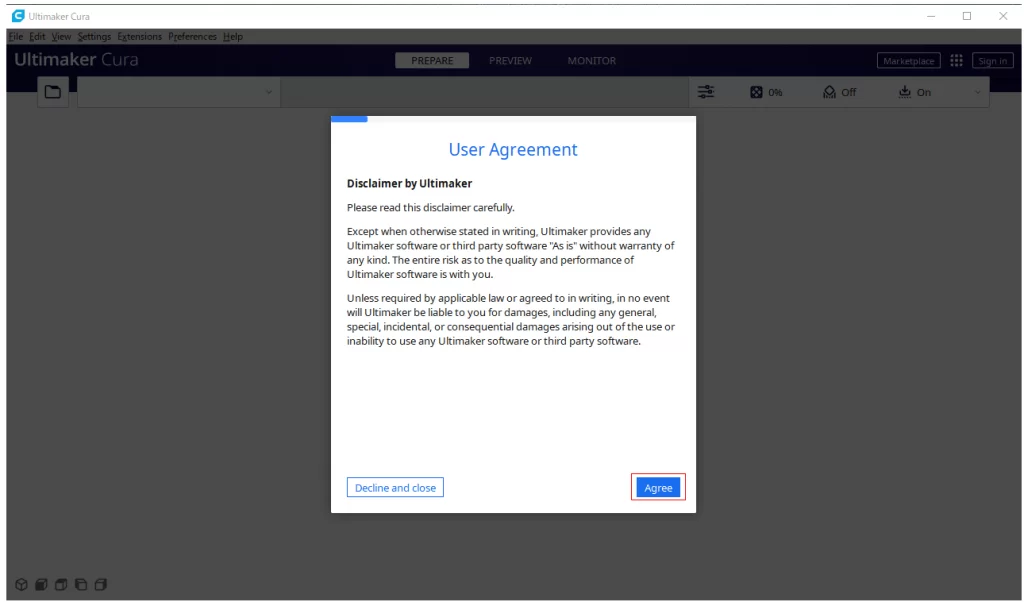Open the File menu
Screen dimensions: 1024x602
[16, 37]
